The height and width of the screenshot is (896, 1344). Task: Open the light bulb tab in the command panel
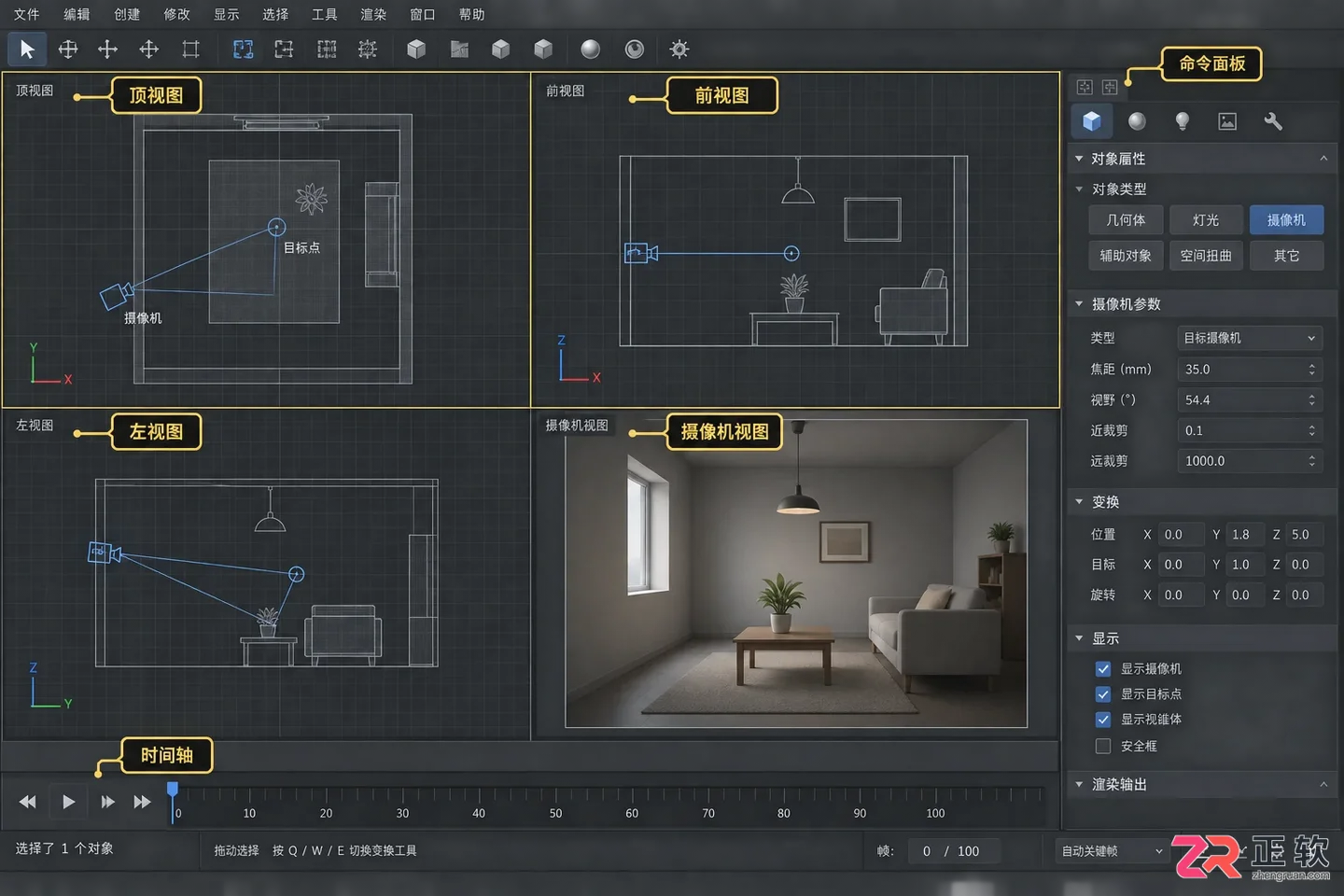click(1183, 121)
